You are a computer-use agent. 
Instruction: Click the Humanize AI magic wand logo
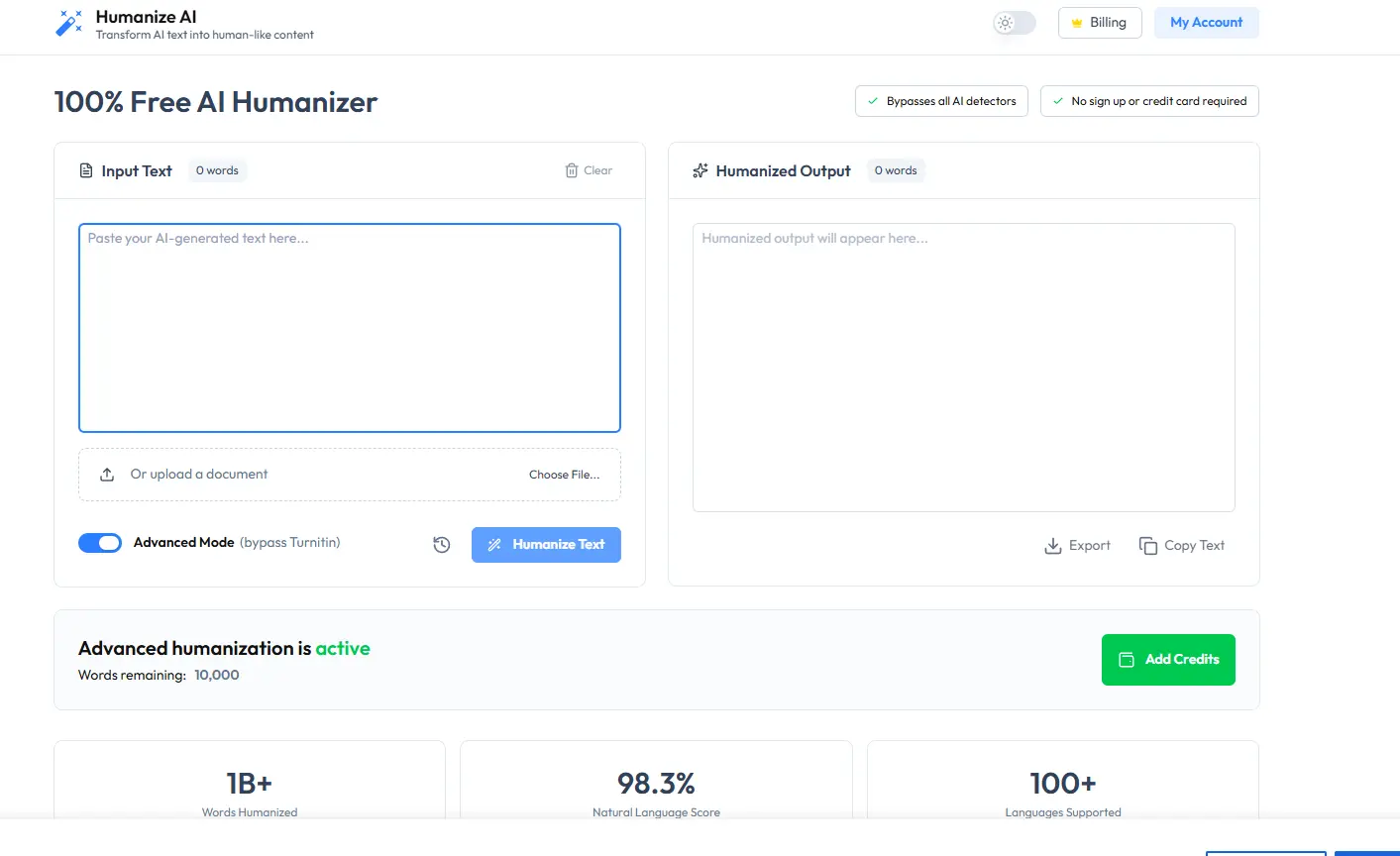pyautogui.click(x=69, y=24)
